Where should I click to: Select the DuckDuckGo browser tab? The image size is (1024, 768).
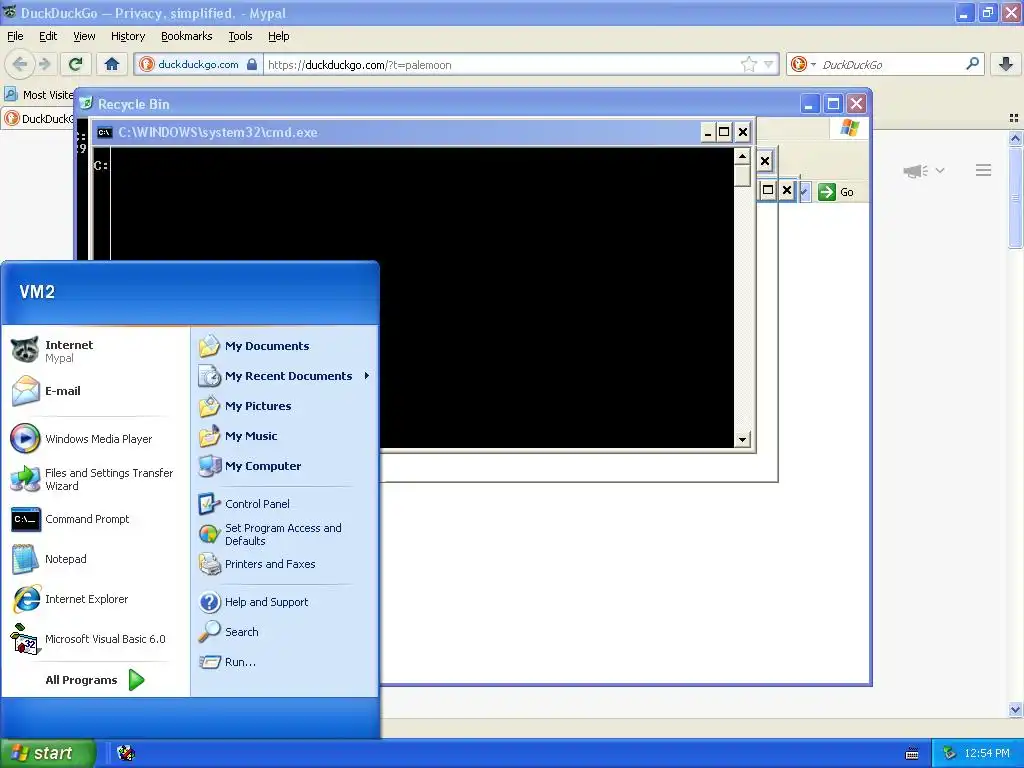click(38, 118)
